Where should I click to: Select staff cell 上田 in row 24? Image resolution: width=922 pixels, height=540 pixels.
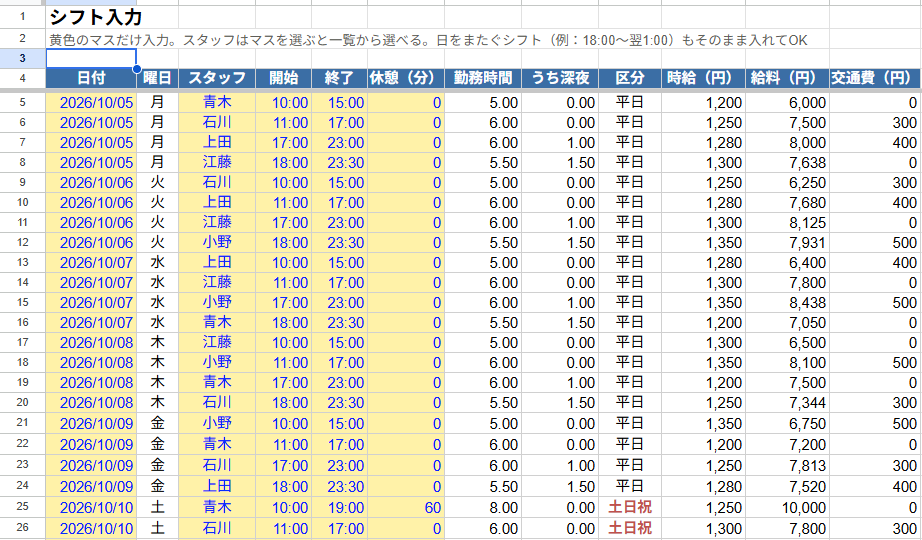[x=217, y=486]
